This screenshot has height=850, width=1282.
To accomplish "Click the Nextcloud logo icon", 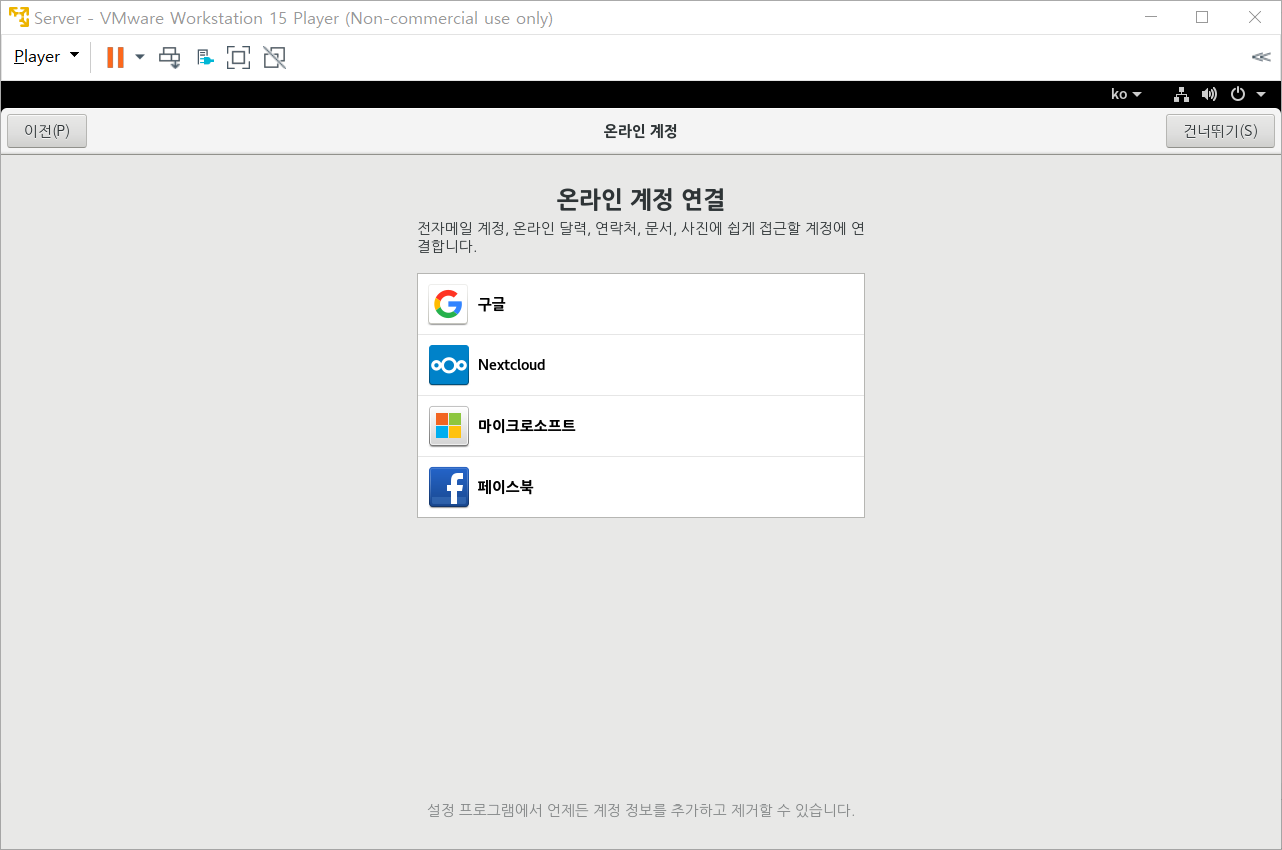I will coord(448,365).
